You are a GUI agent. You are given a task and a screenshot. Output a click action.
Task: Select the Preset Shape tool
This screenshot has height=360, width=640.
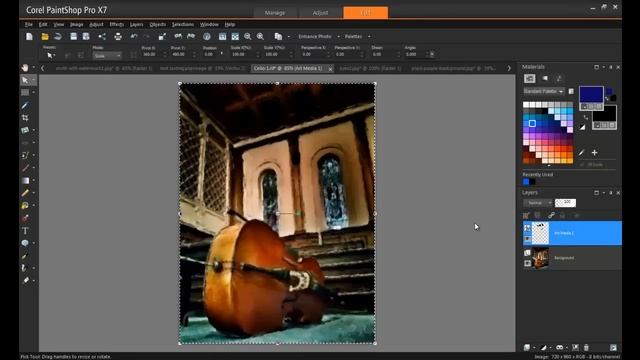click(x=25, y=243)
